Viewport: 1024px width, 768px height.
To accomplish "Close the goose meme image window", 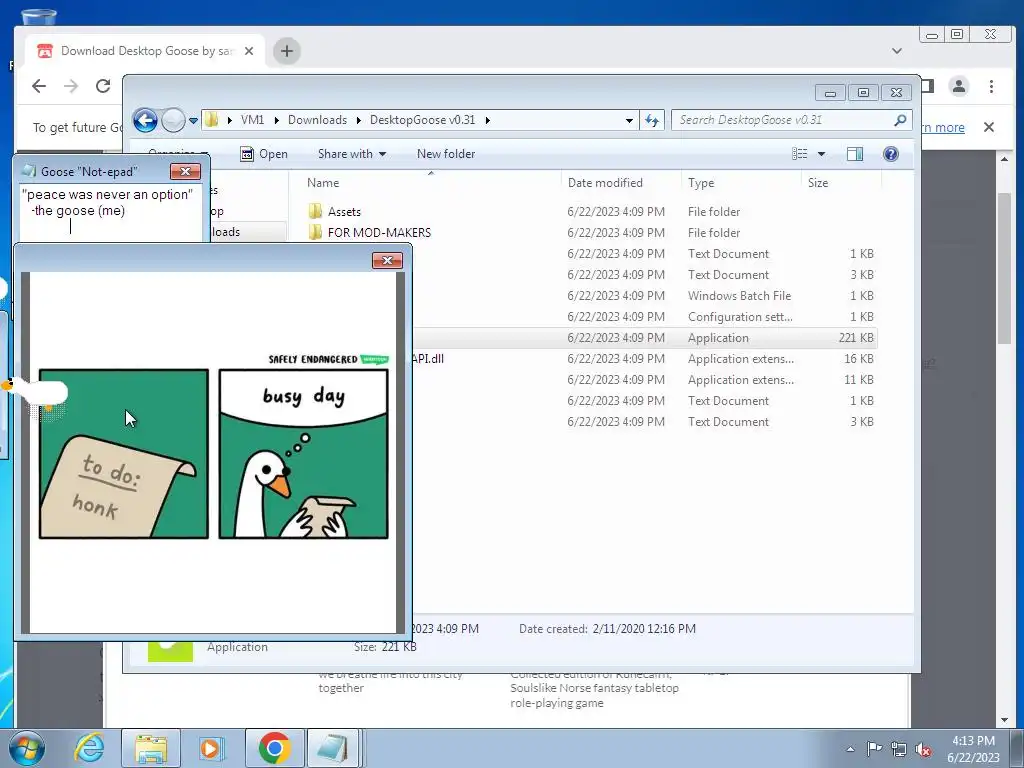I will 387,261.
